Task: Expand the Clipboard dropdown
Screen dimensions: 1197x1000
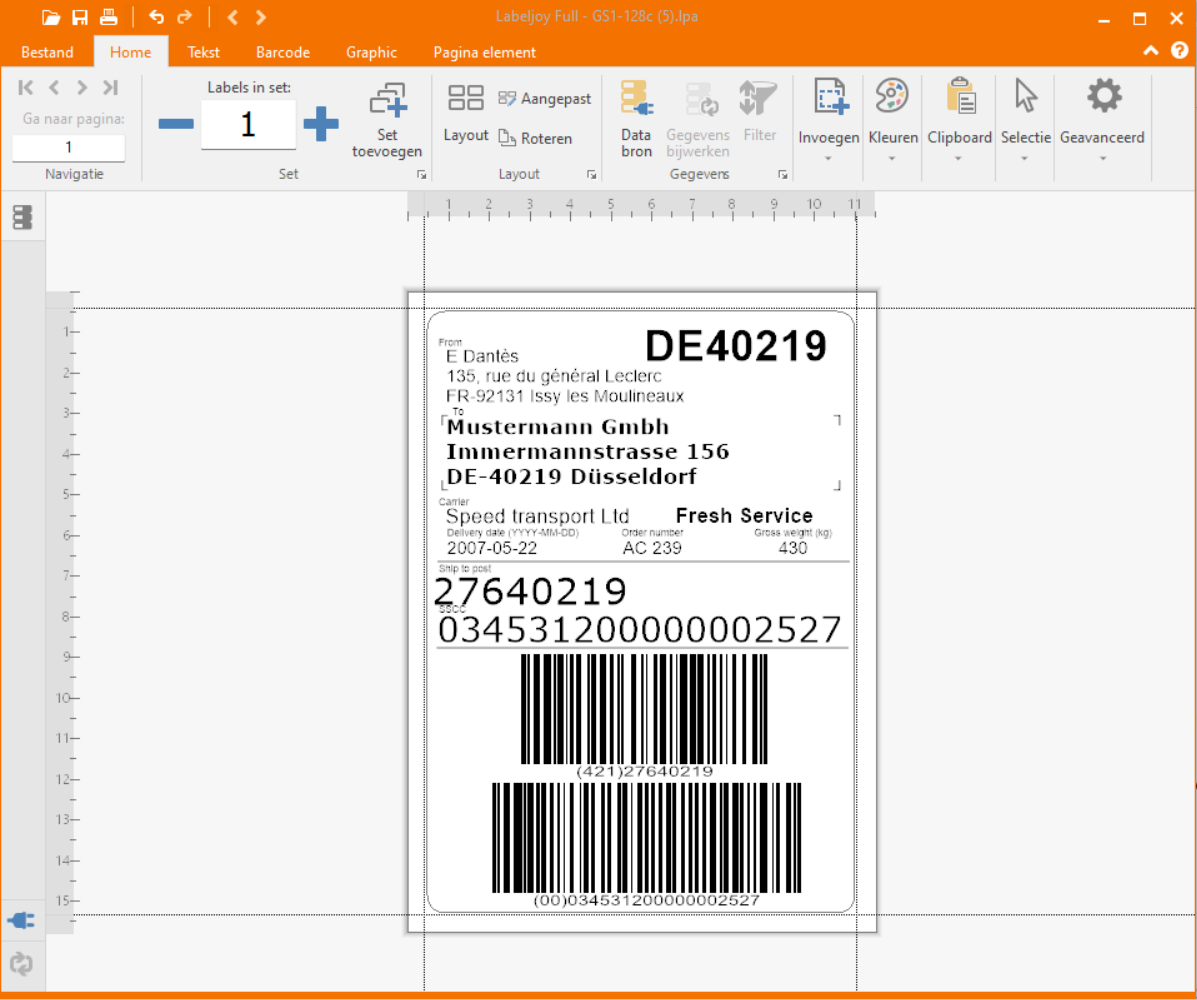Action: [x=960, y=120]
